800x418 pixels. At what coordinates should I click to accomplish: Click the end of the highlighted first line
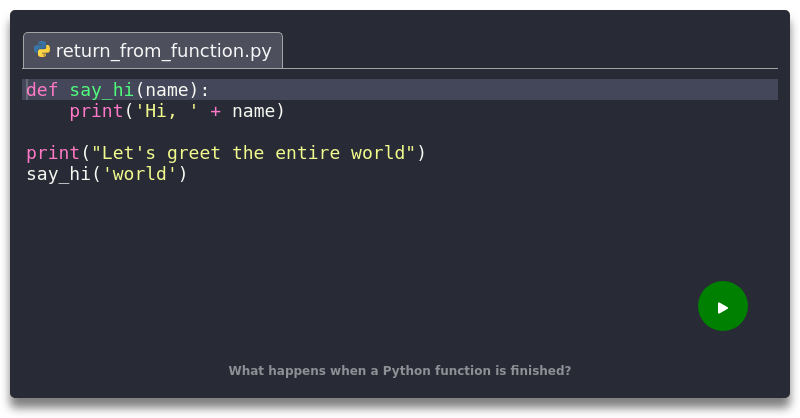click(600, 90)
